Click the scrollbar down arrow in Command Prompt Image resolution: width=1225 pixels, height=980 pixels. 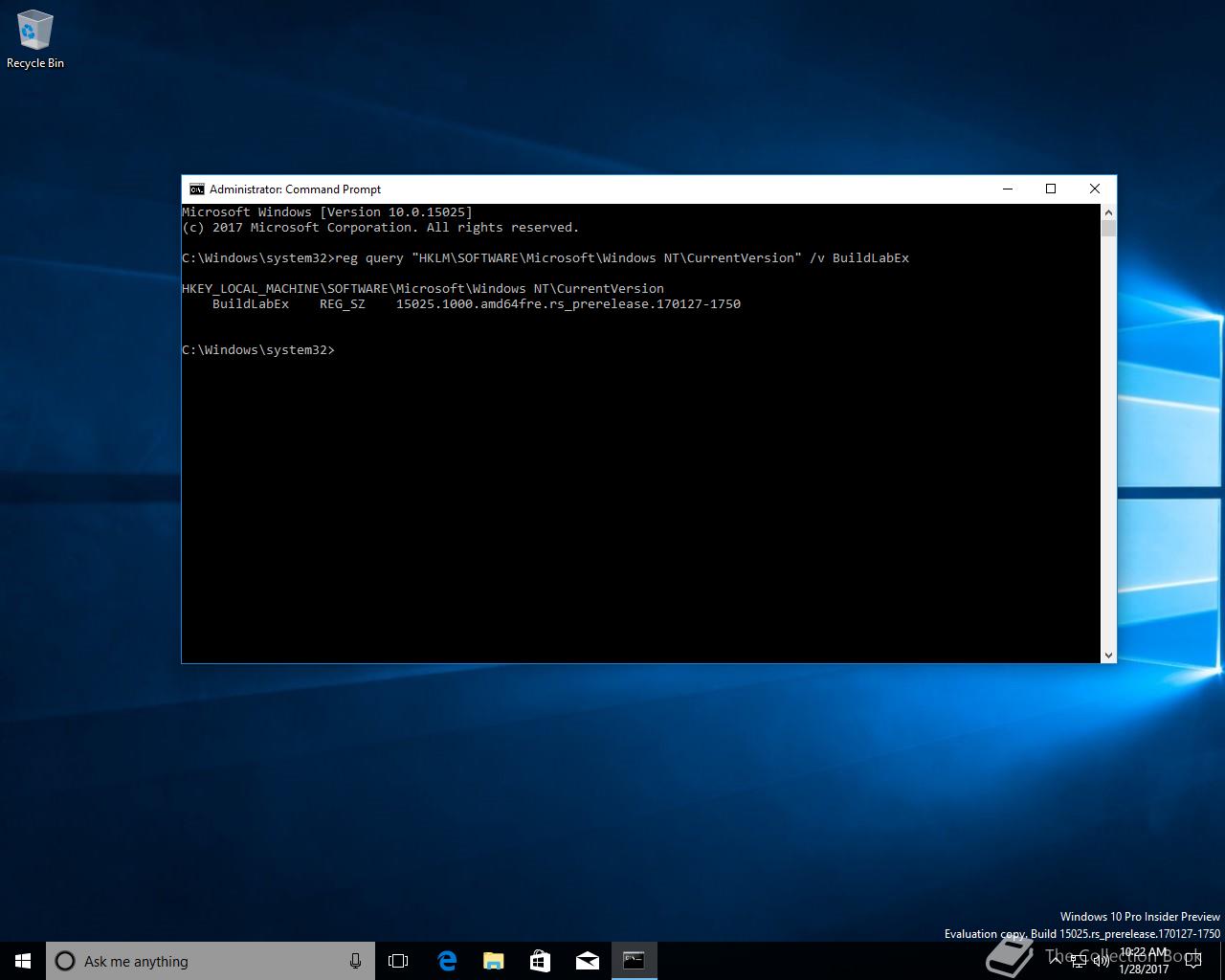pos(1108,655)
